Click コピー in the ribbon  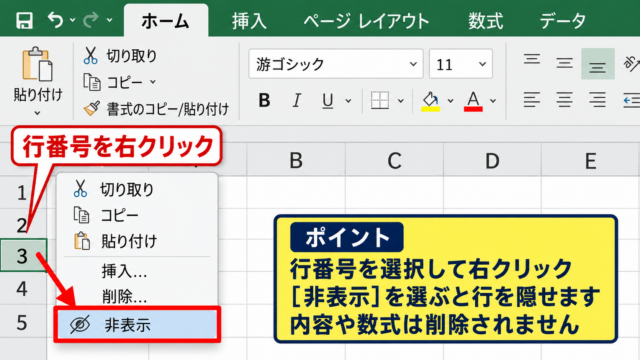(x=113, y=82)
